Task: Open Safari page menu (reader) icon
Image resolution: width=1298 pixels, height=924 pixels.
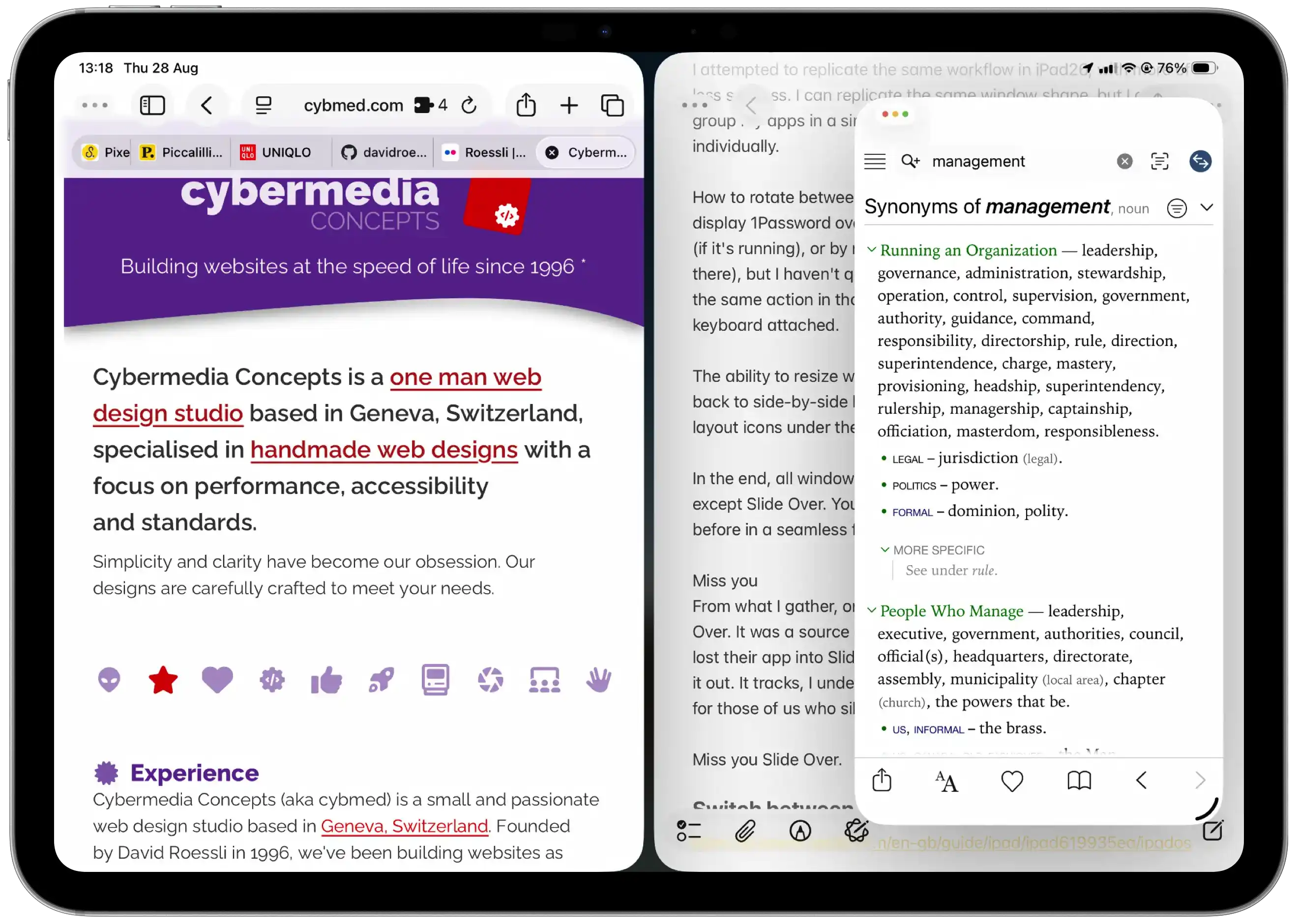Action: click(263, 105)
